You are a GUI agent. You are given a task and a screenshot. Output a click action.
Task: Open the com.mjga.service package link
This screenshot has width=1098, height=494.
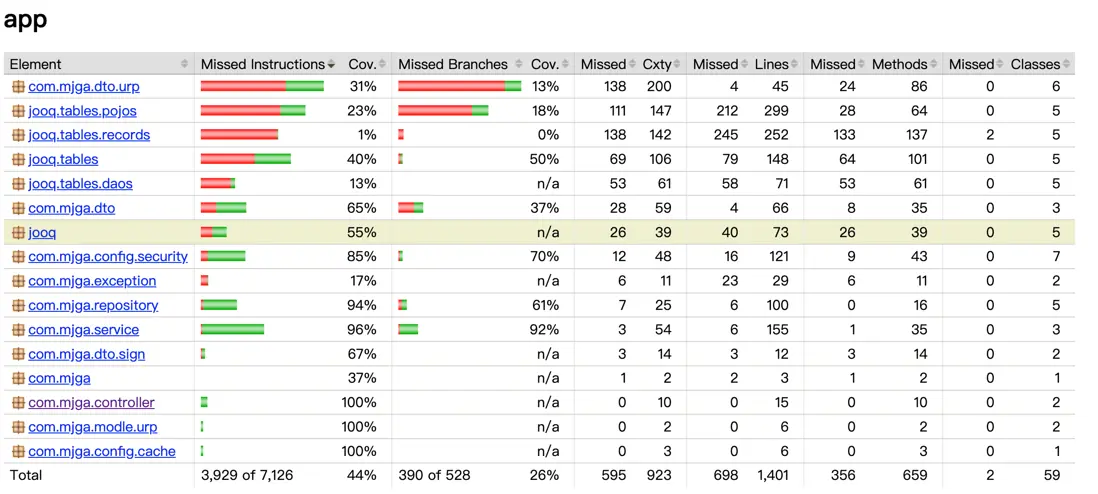pos(83,330)
